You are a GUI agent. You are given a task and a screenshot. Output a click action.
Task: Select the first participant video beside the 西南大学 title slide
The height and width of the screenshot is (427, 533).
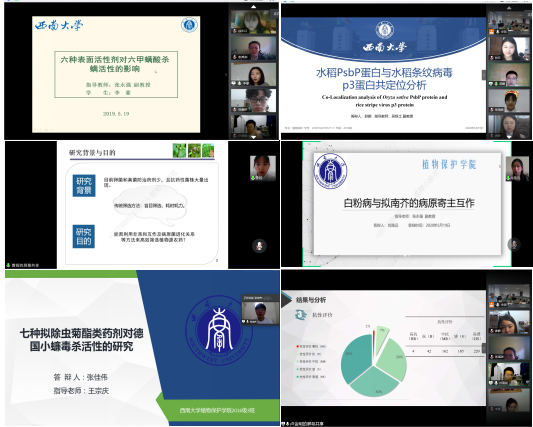pos(254,22)
